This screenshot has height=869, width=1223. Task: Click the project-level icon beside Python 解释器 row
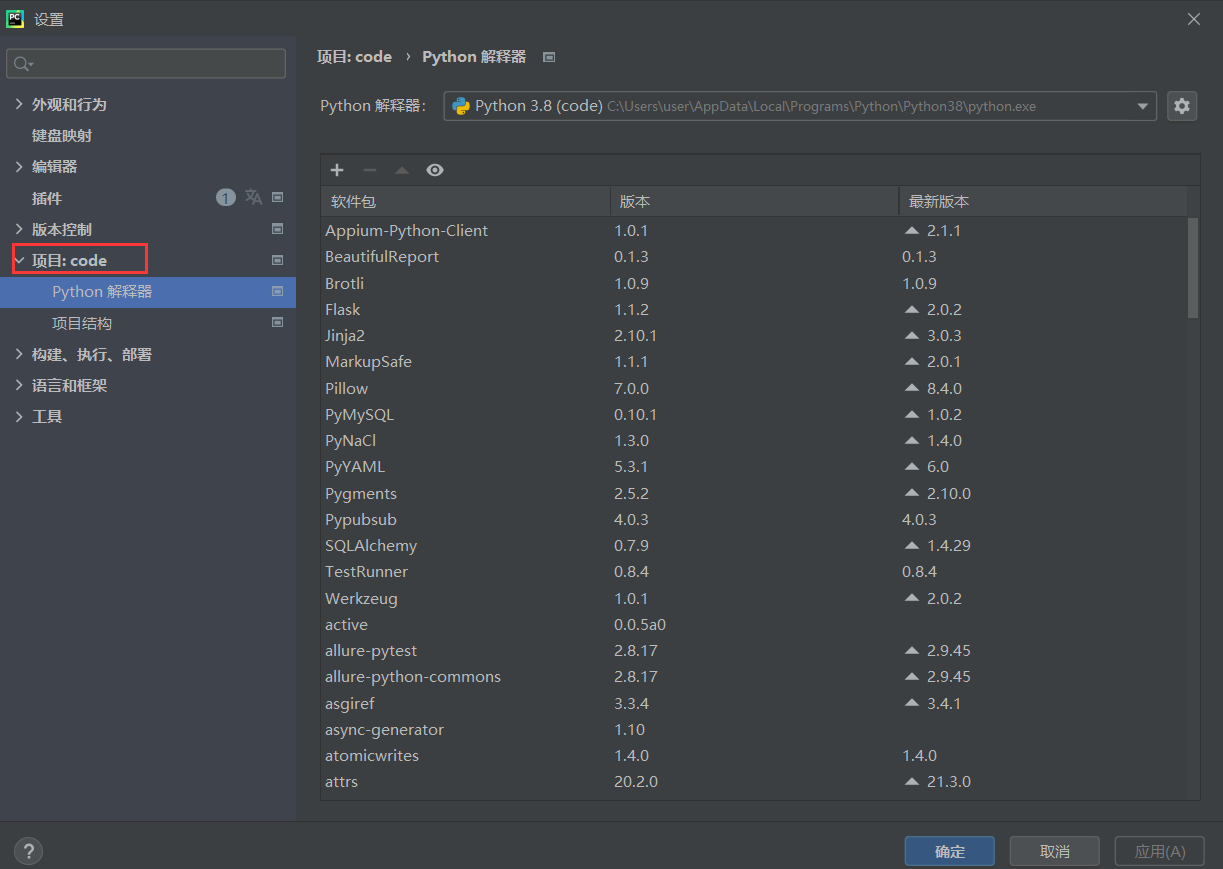[x=278, y=292]
